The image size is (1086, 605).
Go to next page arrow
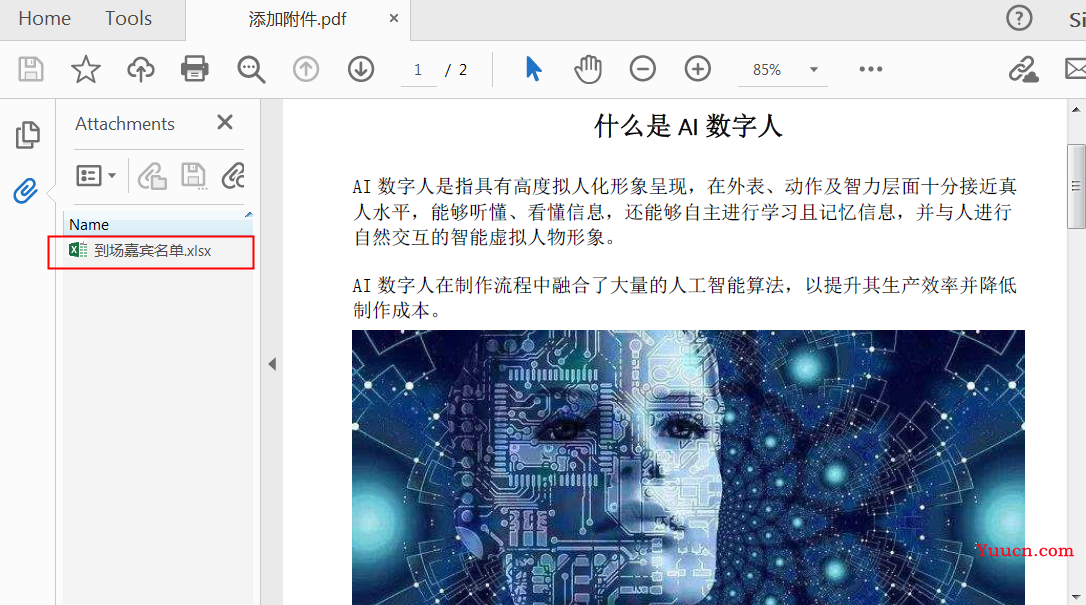click(361, 69)
